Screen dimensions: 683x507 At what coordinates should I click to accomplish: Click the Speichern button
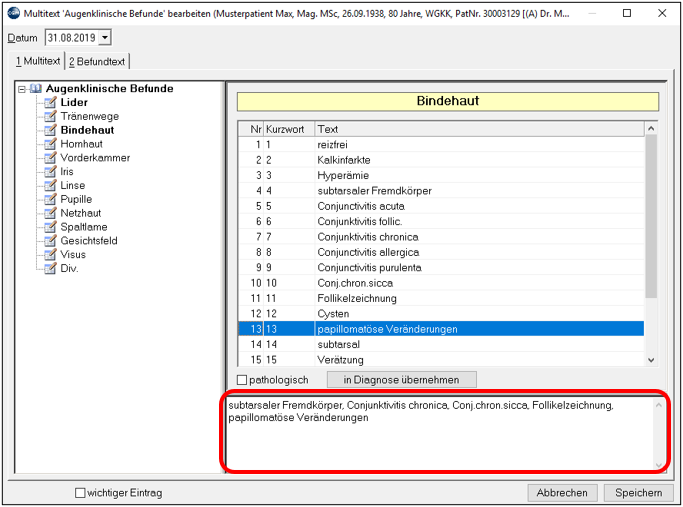(639, 493)
